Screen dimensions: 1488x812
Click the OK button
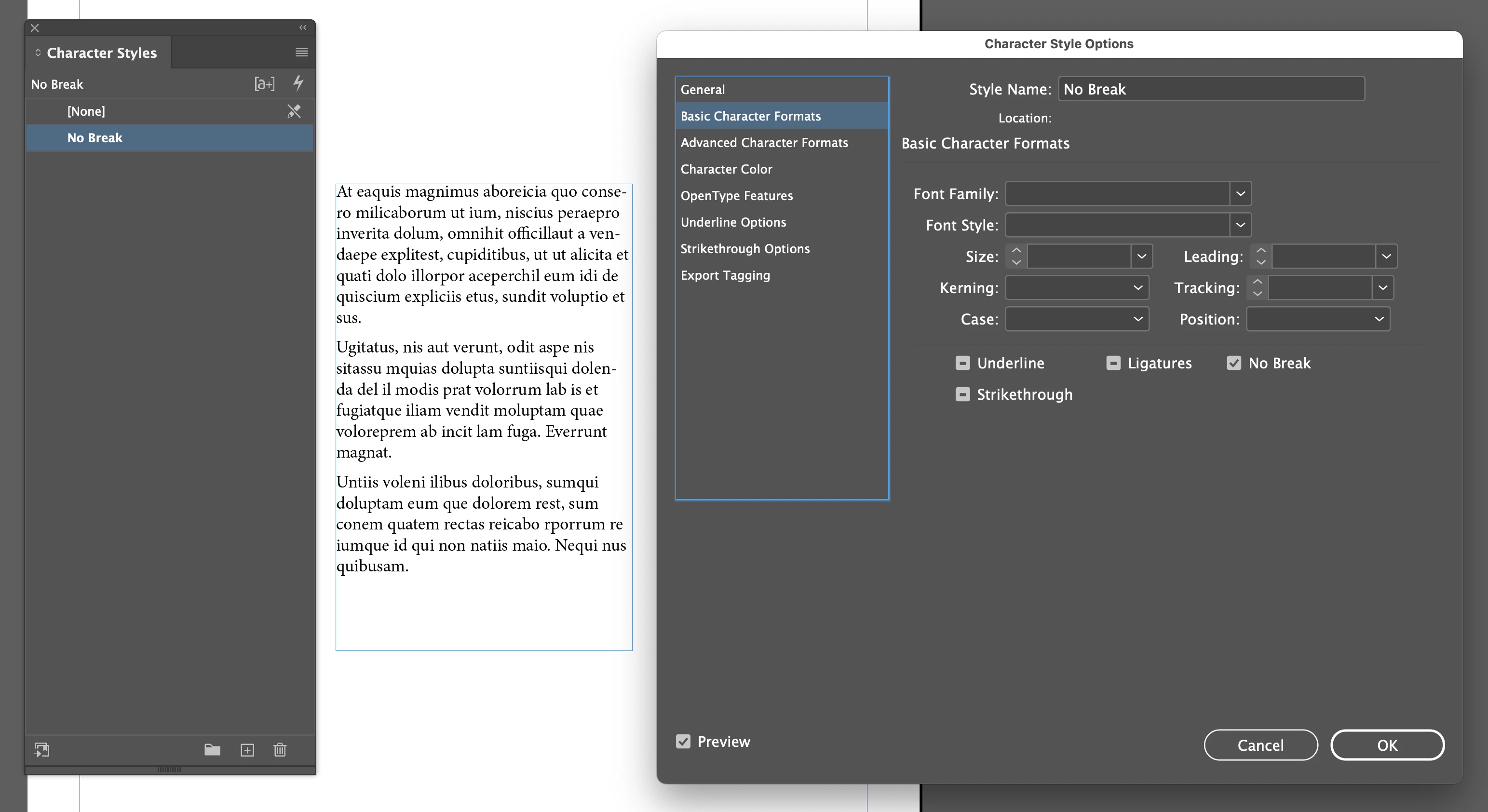click(x=1387, y=745)
